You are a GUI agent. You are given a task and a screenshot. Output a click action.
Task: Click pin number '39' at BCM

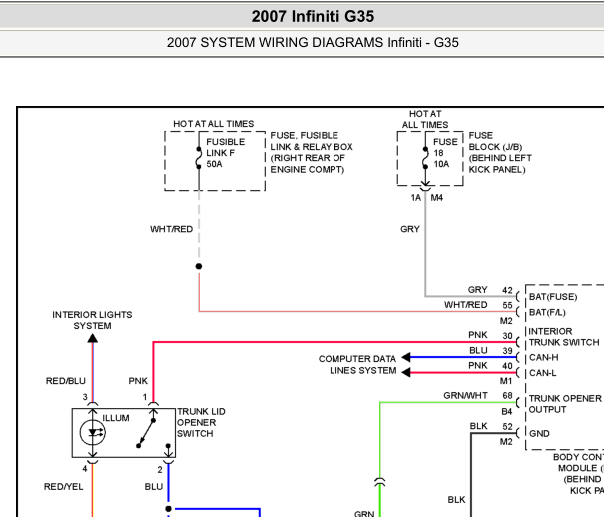pos(507,351)
